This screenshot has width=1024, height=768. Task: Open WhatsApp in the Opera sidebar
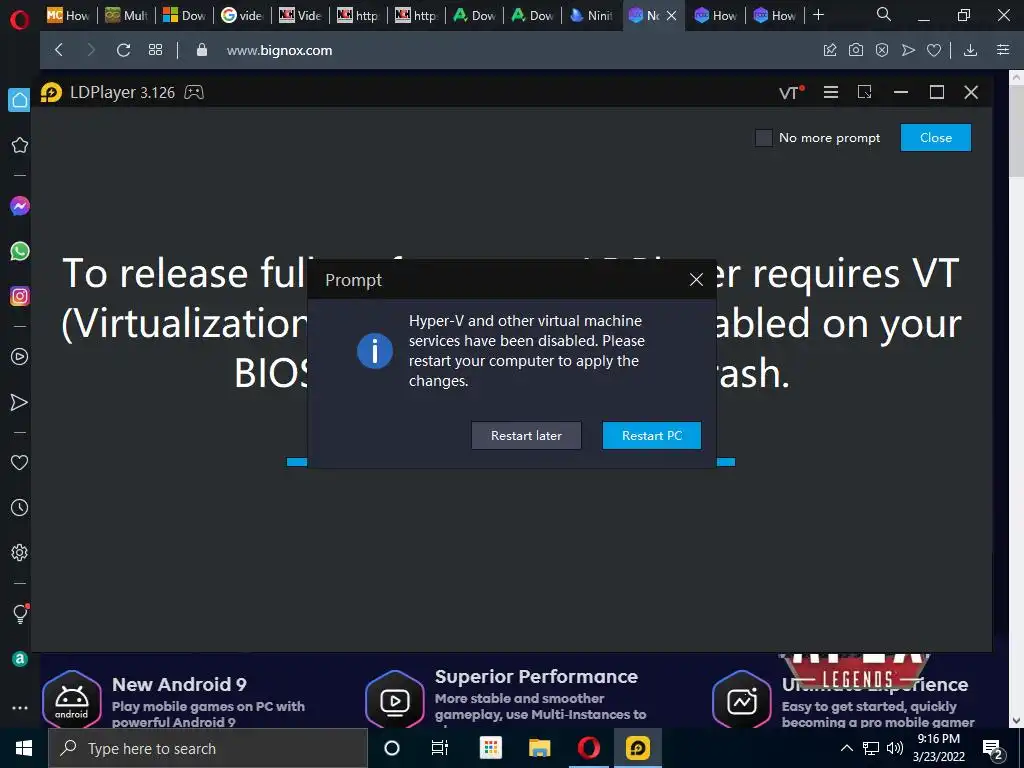click(20, 251)
